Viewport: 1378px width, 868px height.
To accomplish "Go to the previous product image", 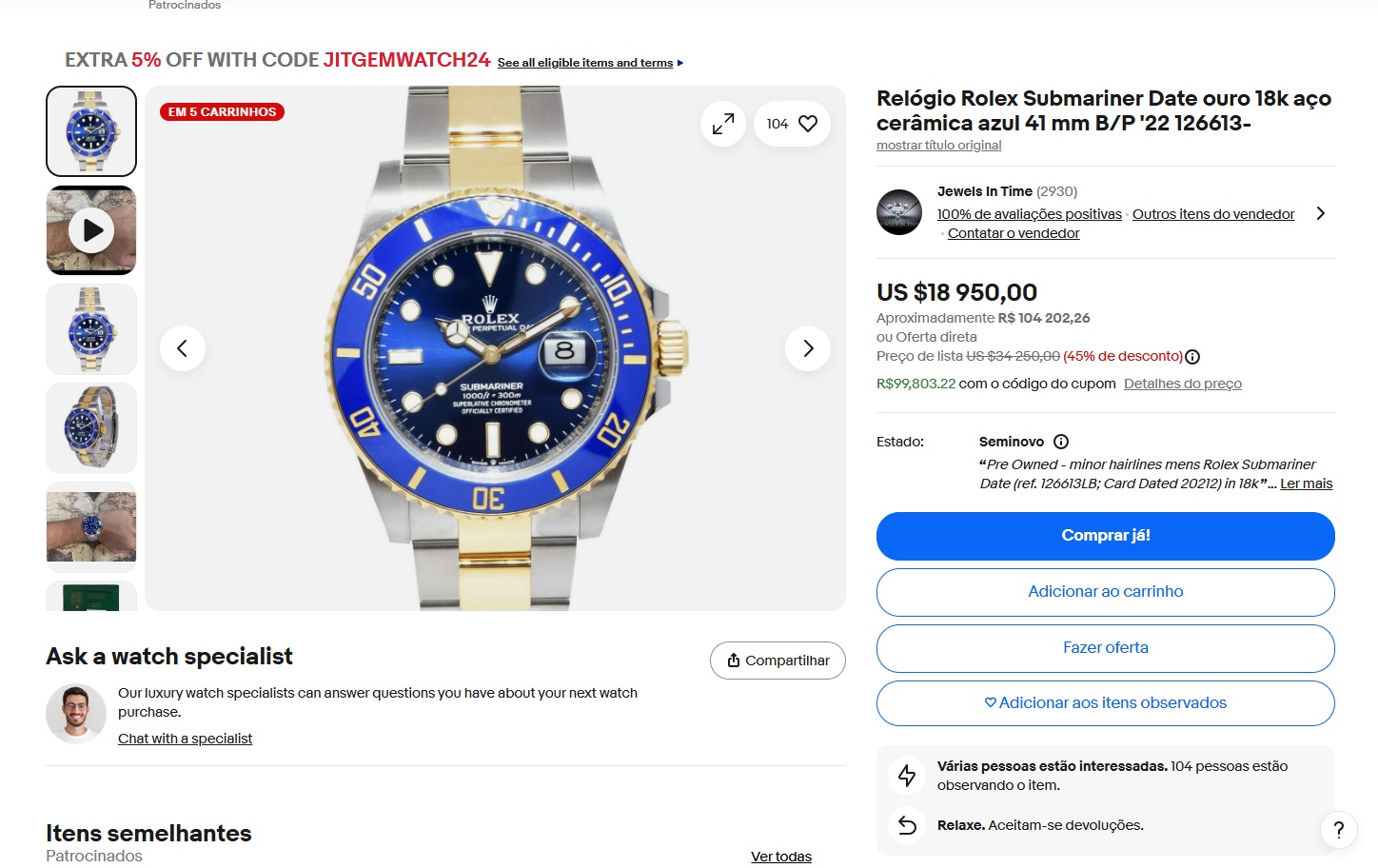I will pyautogui.click(x=183, y=348).
